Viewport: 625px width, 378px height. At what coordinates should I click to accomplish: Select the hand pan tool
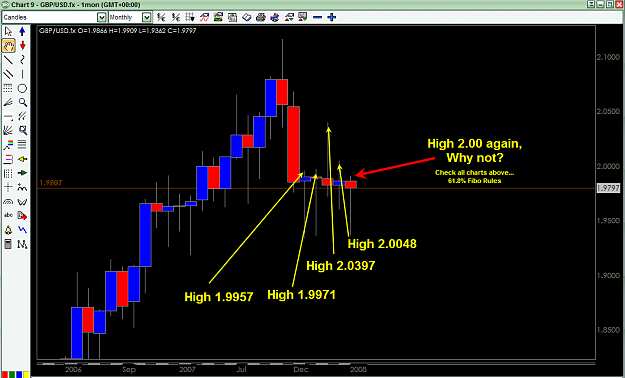(8, 45)
